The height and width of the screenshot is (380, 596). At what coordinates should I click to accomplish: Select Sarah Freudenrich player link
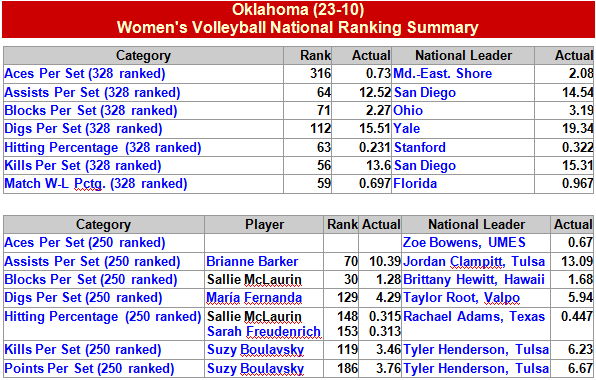(x=264, y=332)
